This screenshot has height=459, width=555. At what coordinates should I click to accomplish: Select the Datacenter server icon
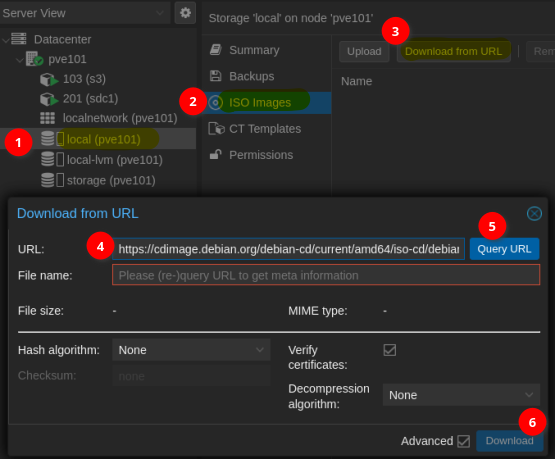pos(19,39)
